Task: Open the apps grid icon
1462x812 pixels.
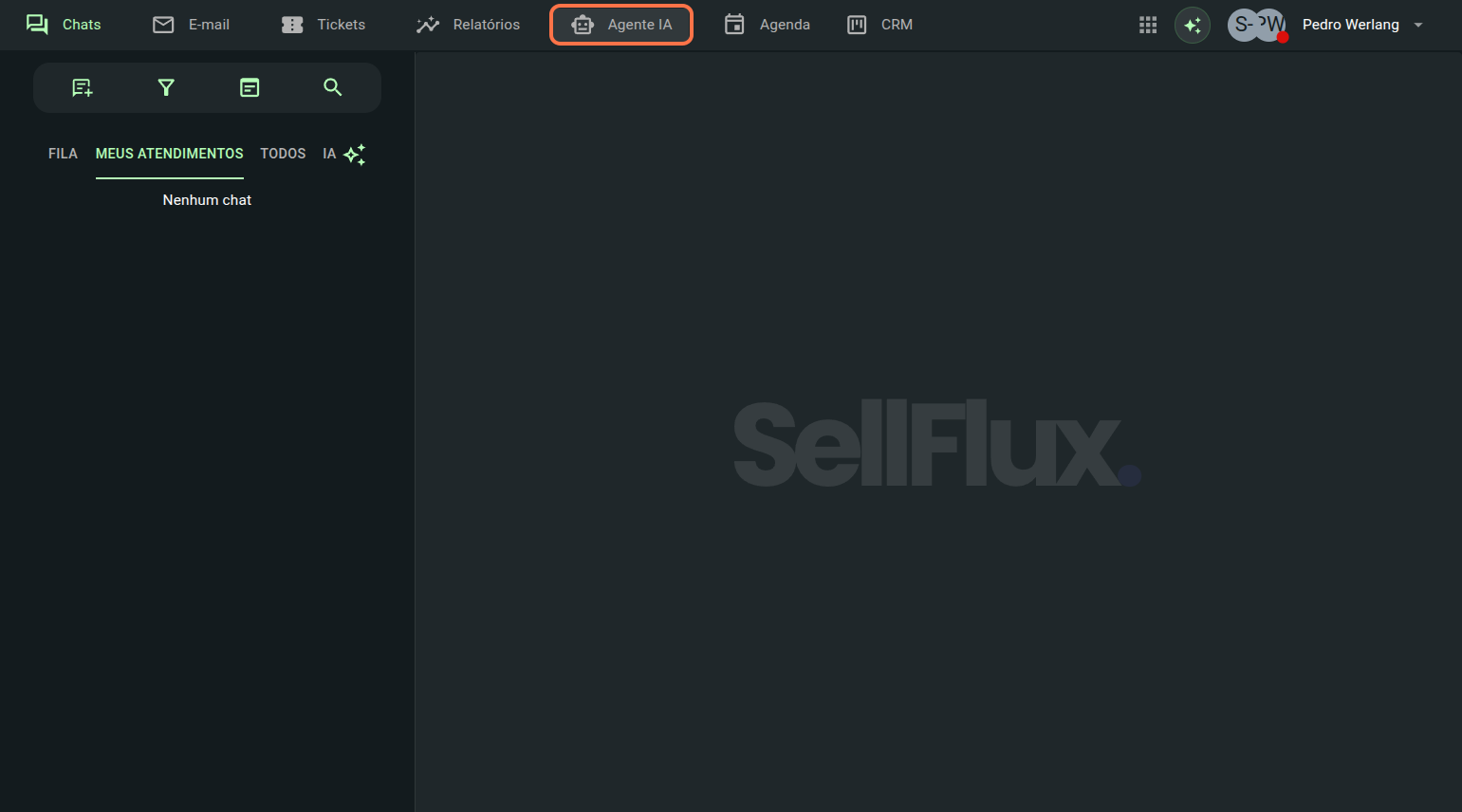Action: pos(1148,25)
